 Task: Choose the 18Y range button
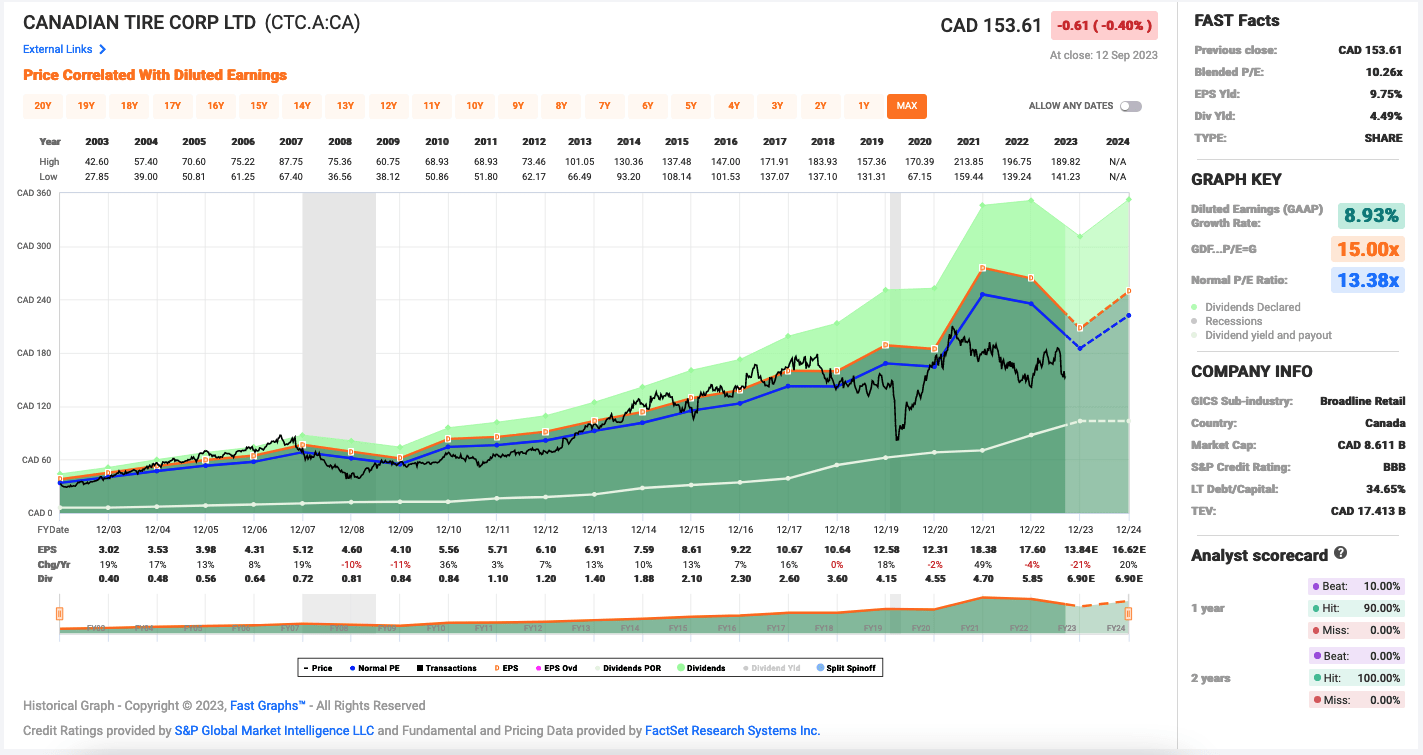(129, 106)
